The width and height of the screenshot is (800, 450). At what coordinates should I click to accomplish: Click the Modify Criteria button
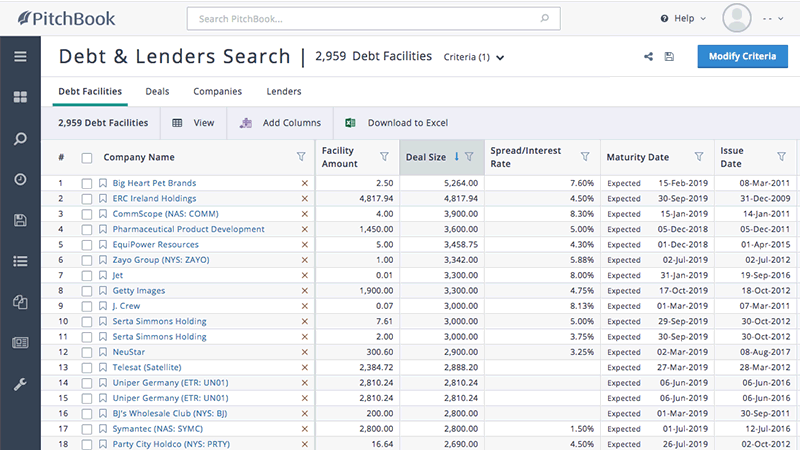(742, 56)
